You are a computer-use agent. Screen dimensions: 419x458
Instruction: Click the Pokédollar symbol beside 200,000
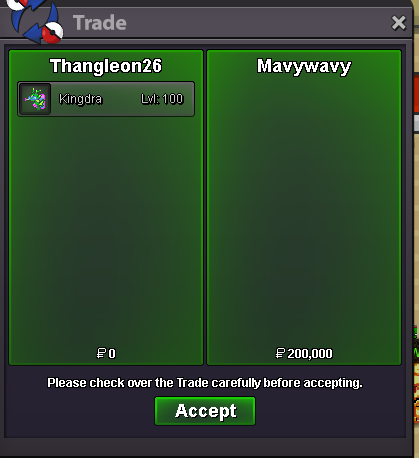[x=280, y=353]
